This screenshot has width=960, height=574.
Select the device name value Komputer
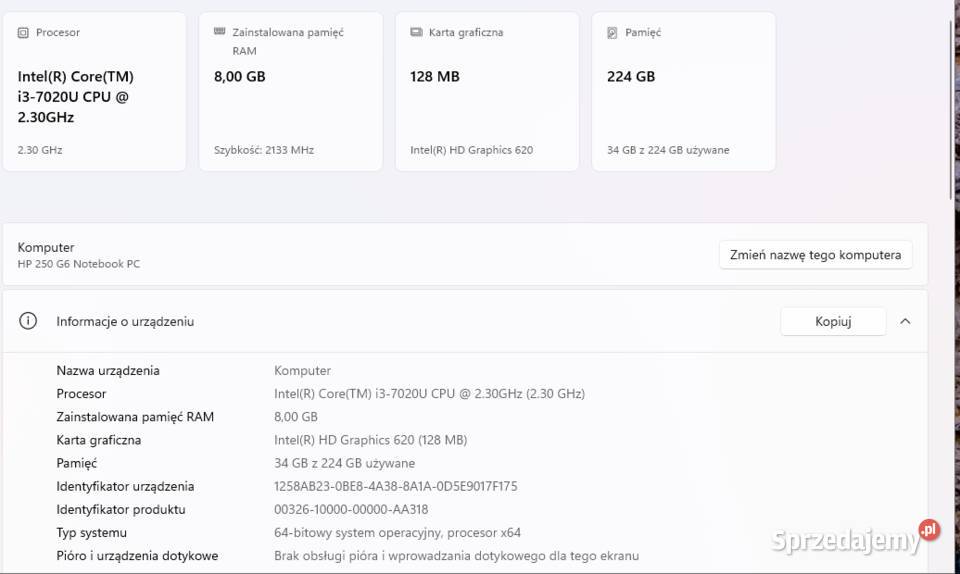(x=302, y=370)
